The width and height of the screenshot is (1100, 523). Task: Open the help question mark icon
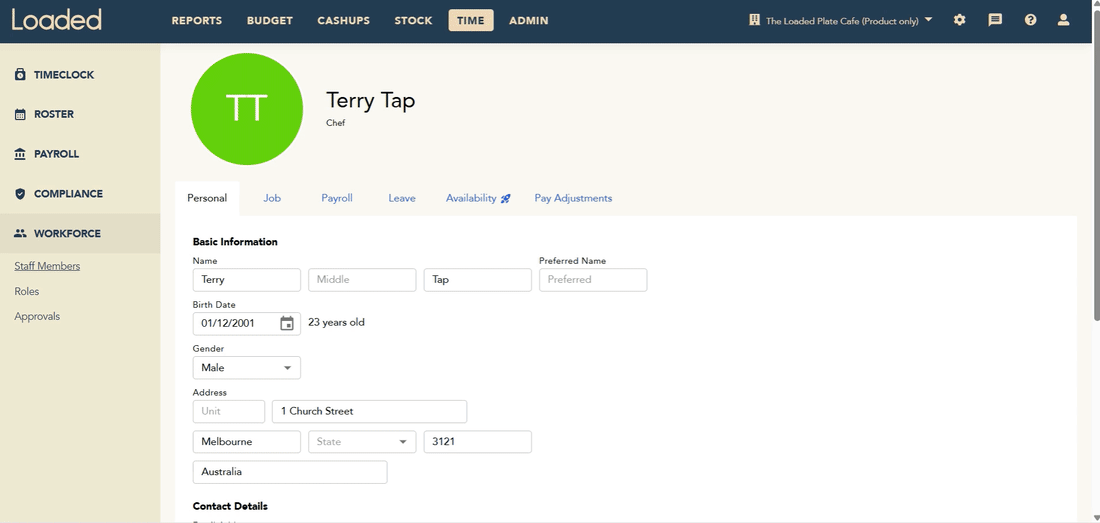pos(1030,20)
